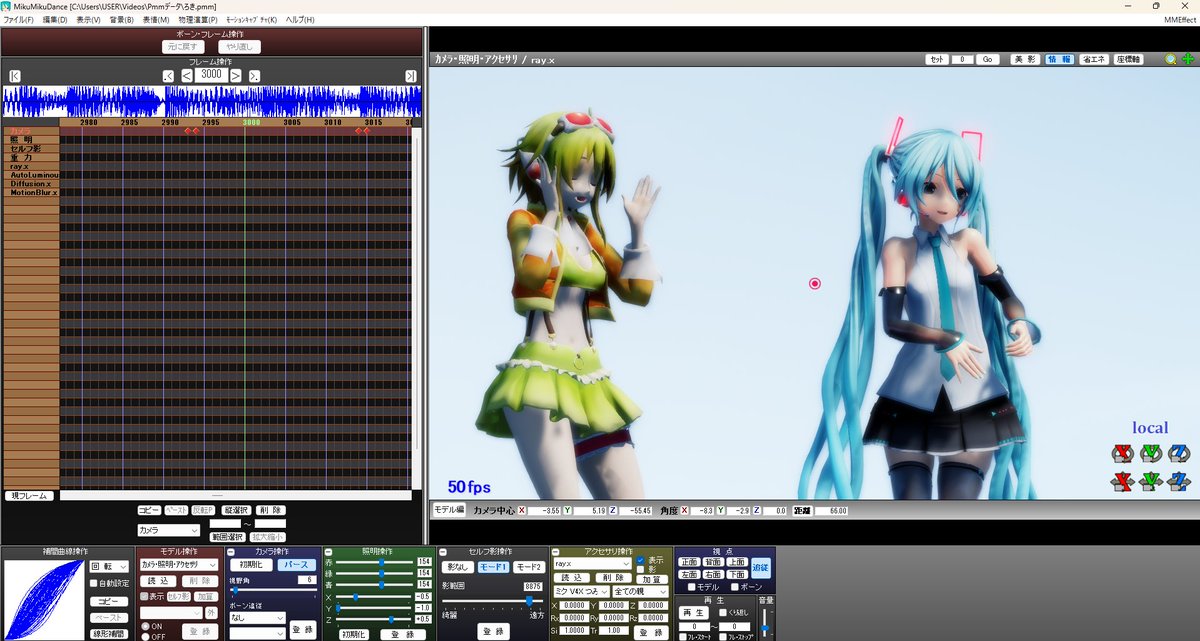The height and width of the screenshot is (641, 1200).
Task: Go to previous keyframe (.<)
Action: pos(169,76)
